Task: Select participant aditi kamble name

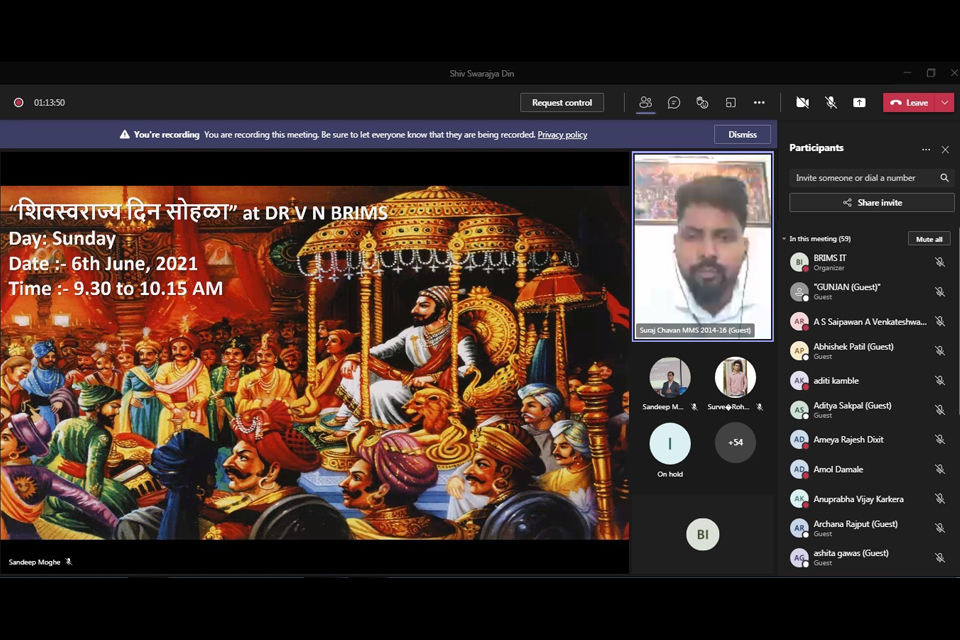Action: [836, 380]
